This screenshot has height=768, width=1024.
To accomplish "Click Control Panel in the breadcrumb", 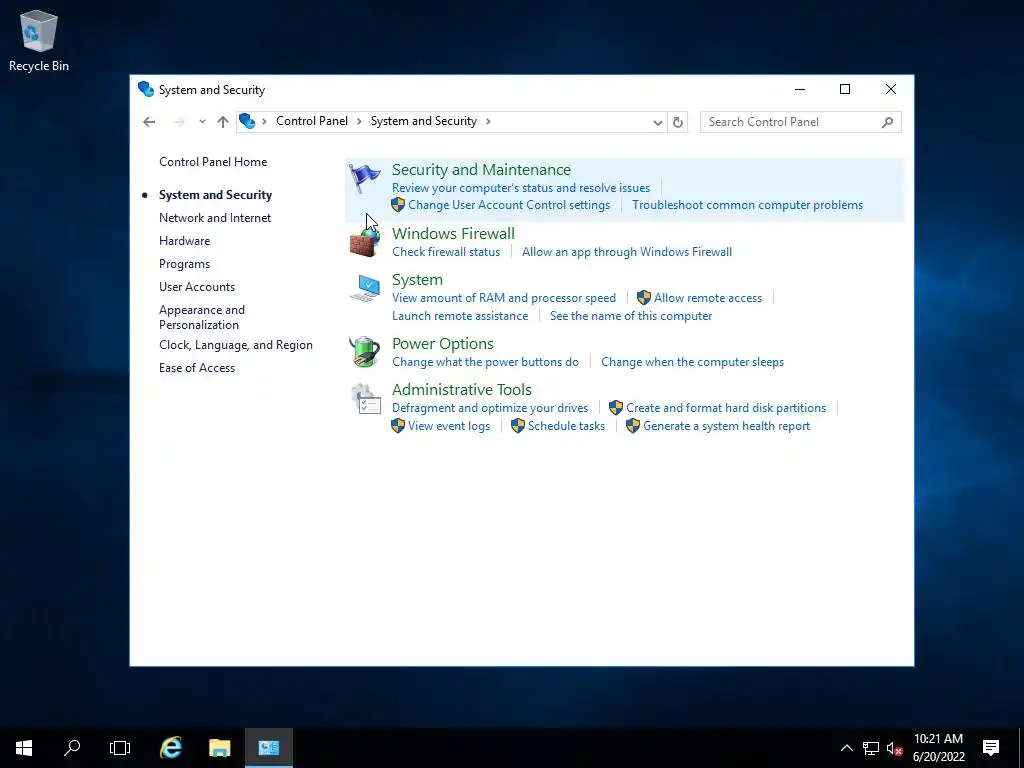I will coord(312,121).
